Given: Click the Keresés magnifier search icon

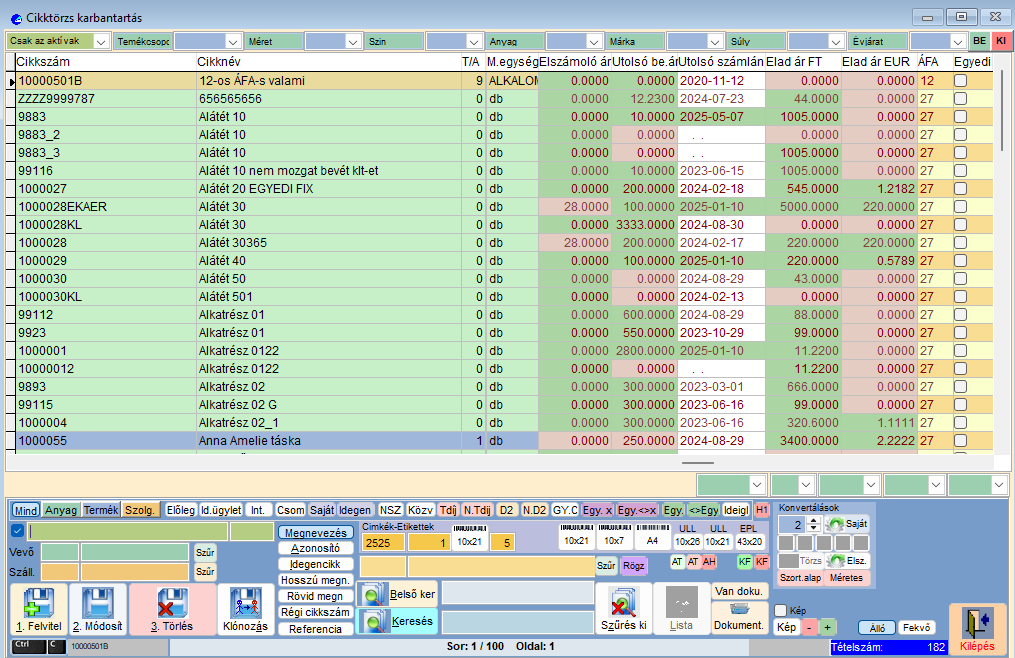Looking at the screenshot, I should 373,622.
